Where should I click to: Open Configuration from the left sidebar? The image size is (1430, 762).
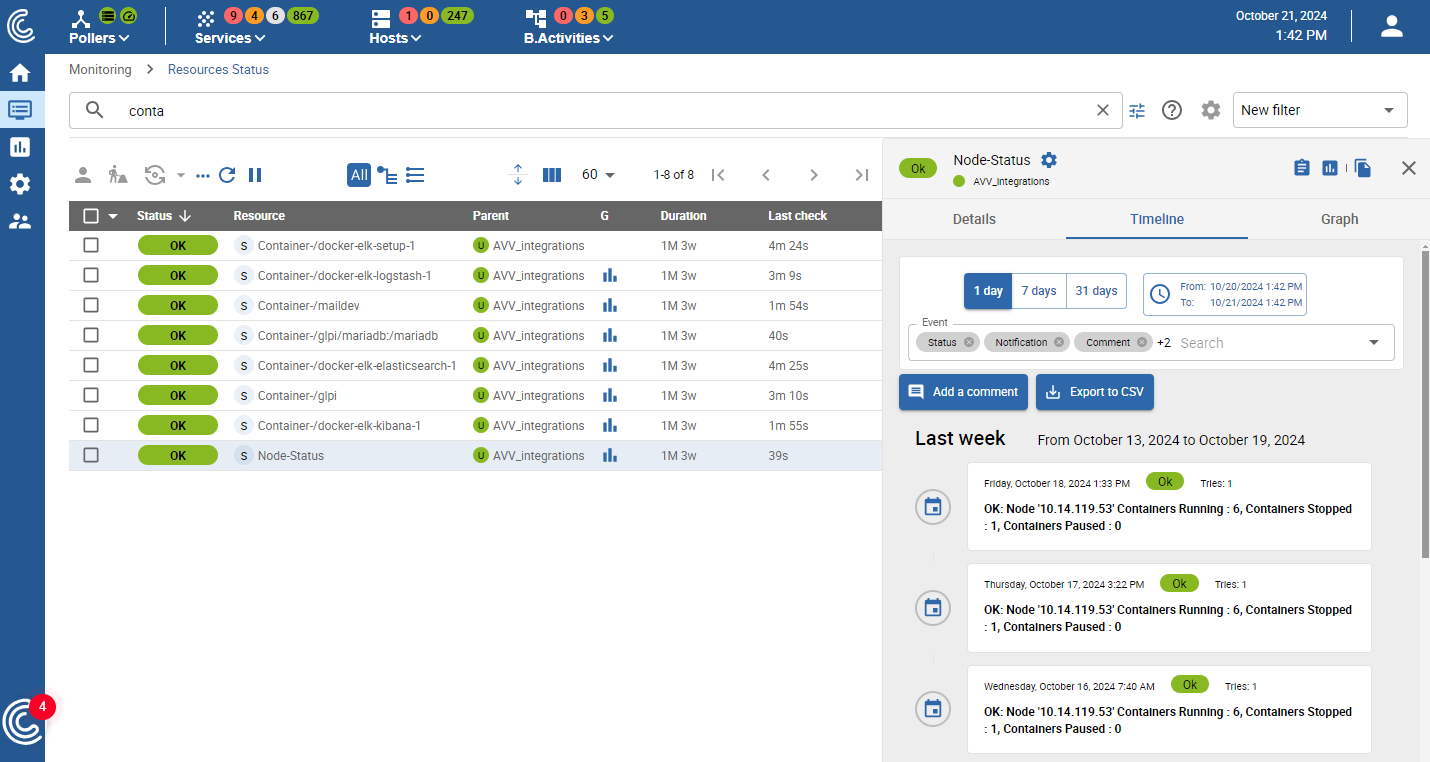(x=22, y=183)
